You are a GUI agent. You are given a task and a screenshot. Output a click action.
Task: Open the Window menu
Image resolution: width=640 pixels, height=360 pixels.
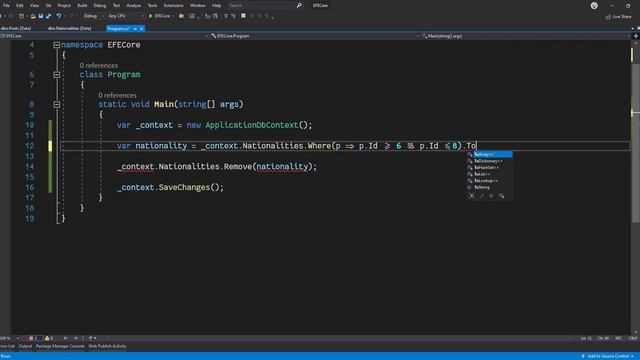pyautogui.click(x=198, y=5)
